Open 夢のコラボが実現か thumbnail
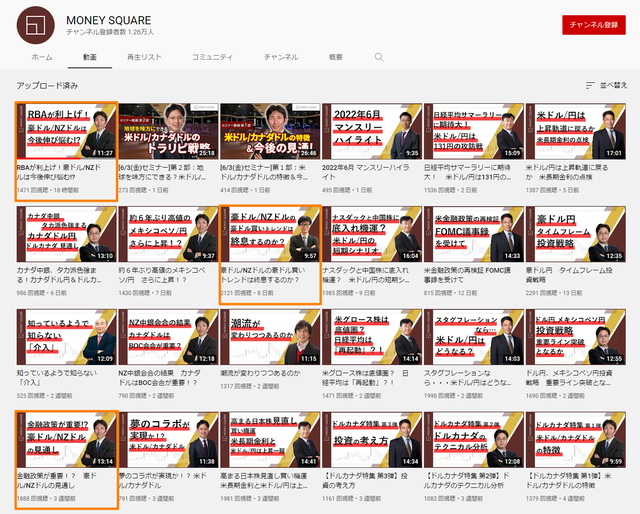The height and width of the screenshot is (514, 640). click(169, 440)
